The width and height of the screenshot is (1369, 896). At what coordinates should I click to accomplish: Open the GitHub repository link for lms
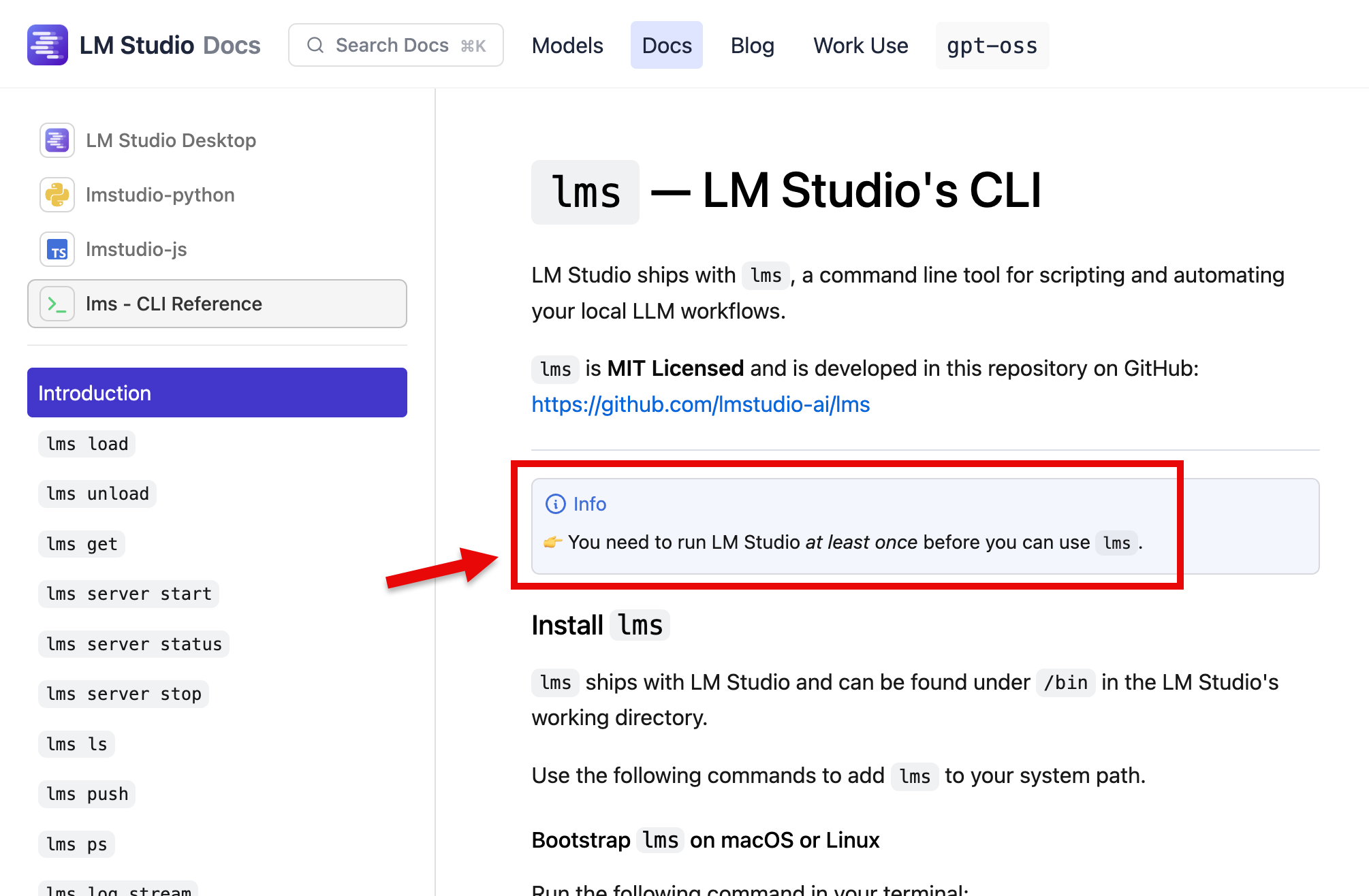(x=700, y=404)
